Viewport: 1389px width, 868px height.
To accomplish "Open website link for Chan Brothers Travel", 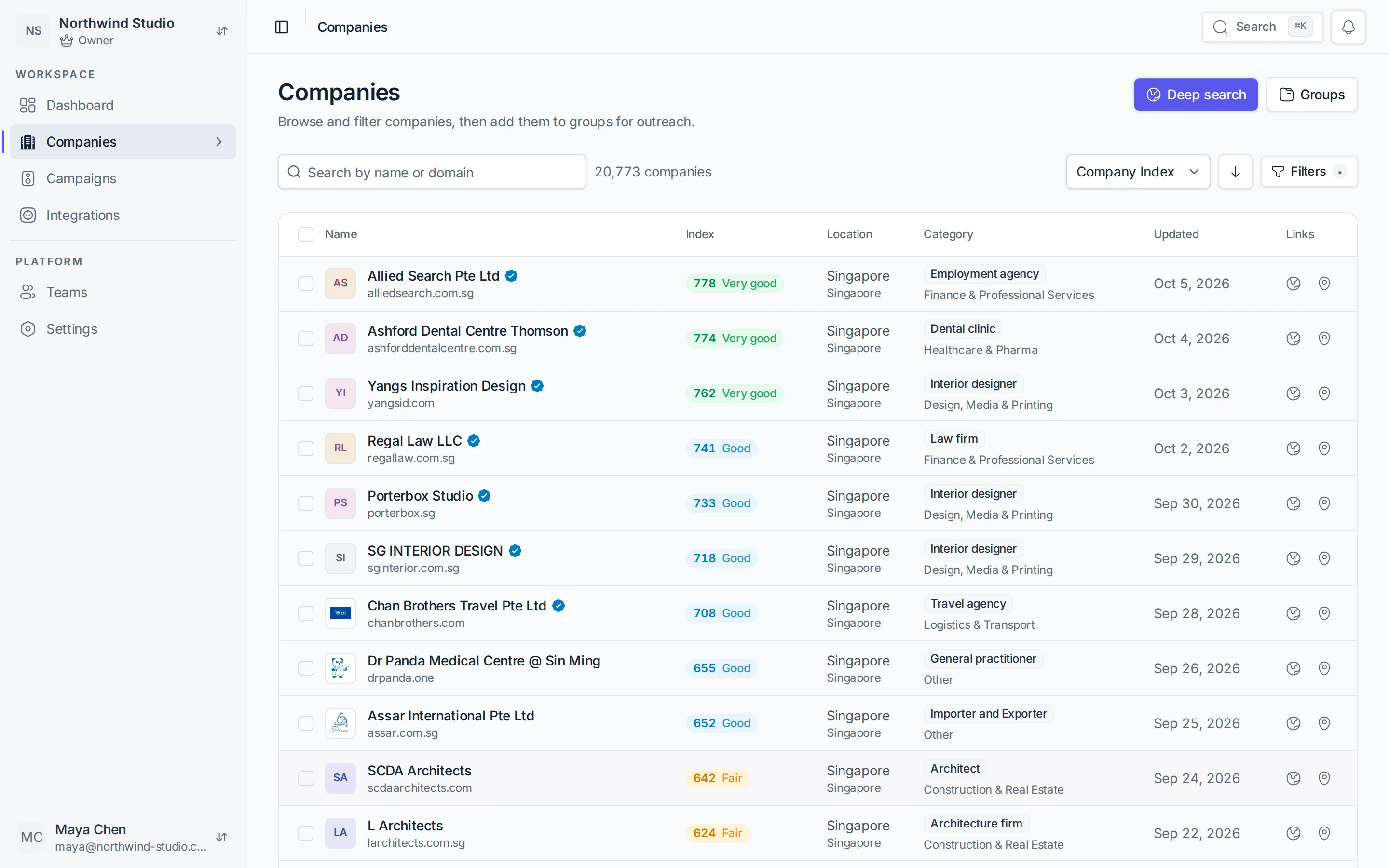I will point(1293,613).
